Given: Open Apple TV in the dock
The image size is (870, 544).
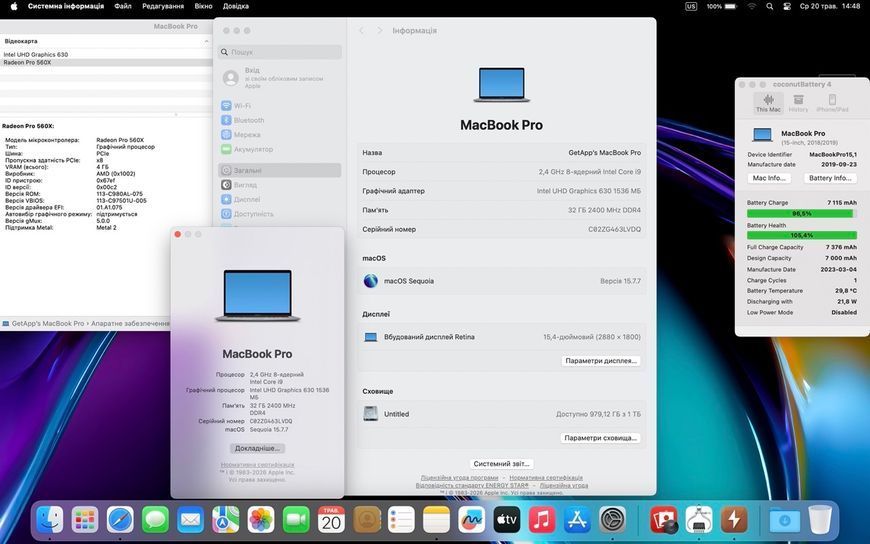Looking at the screenshot, I should [x=507, y=521].
